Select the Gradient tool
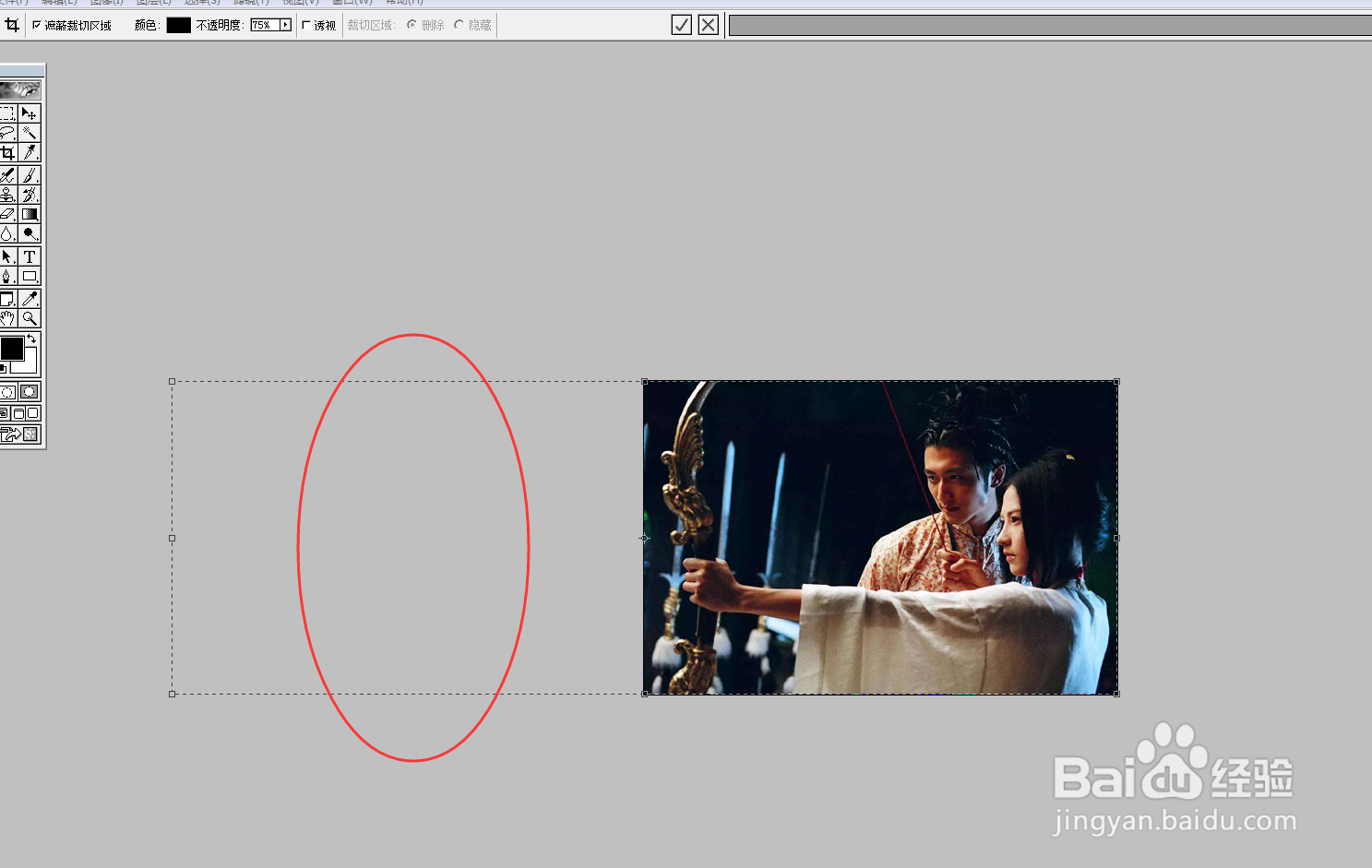The height and width of the screenshot is (868, 1372). click(x=30, y=214)
